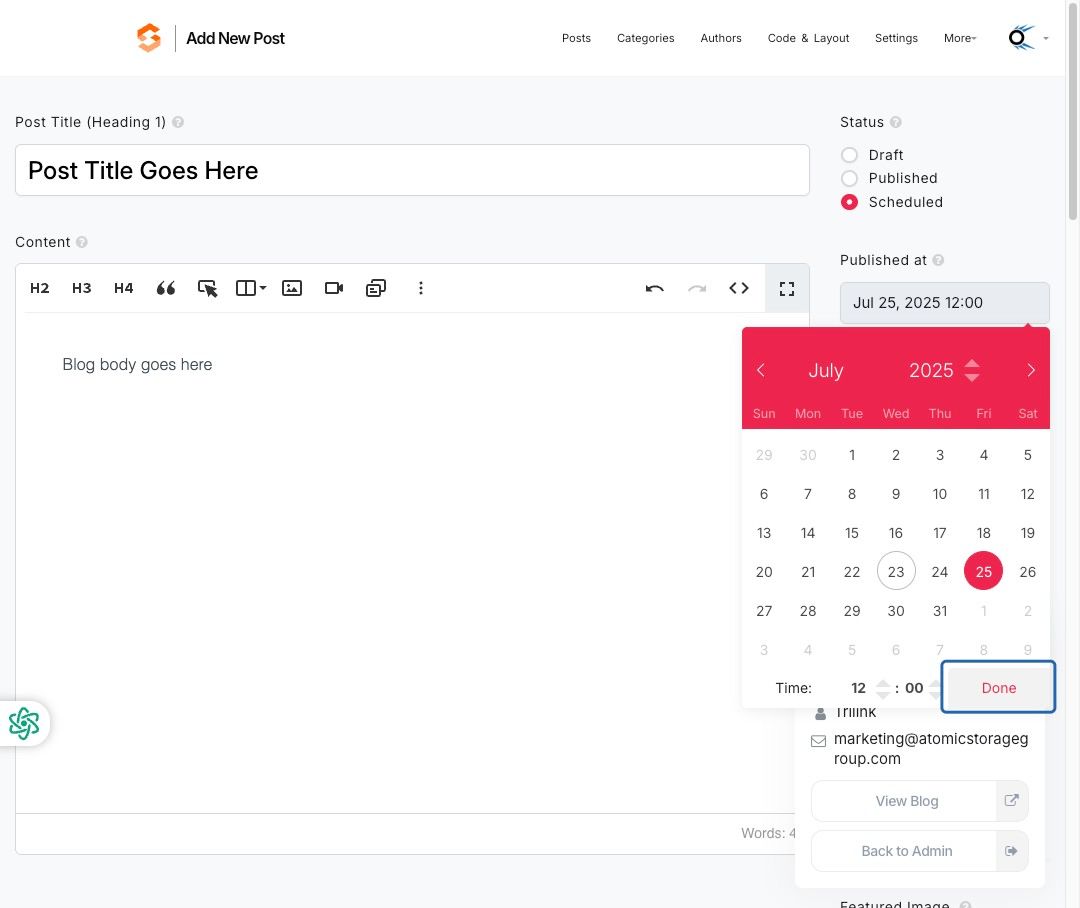Image resolution: width=1080 pixels, height=908 pixels.
Task: Confirm date with Done button
Action: click(x=999, y=688)
